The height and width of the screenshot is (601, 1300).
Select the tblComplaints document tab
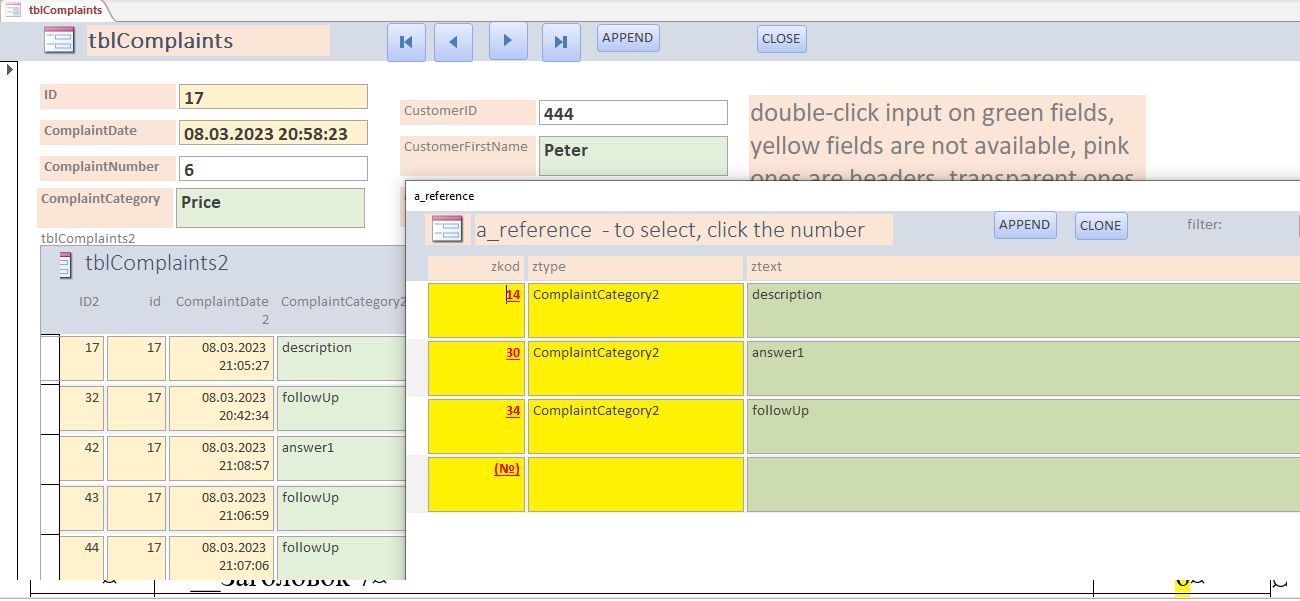56,10
